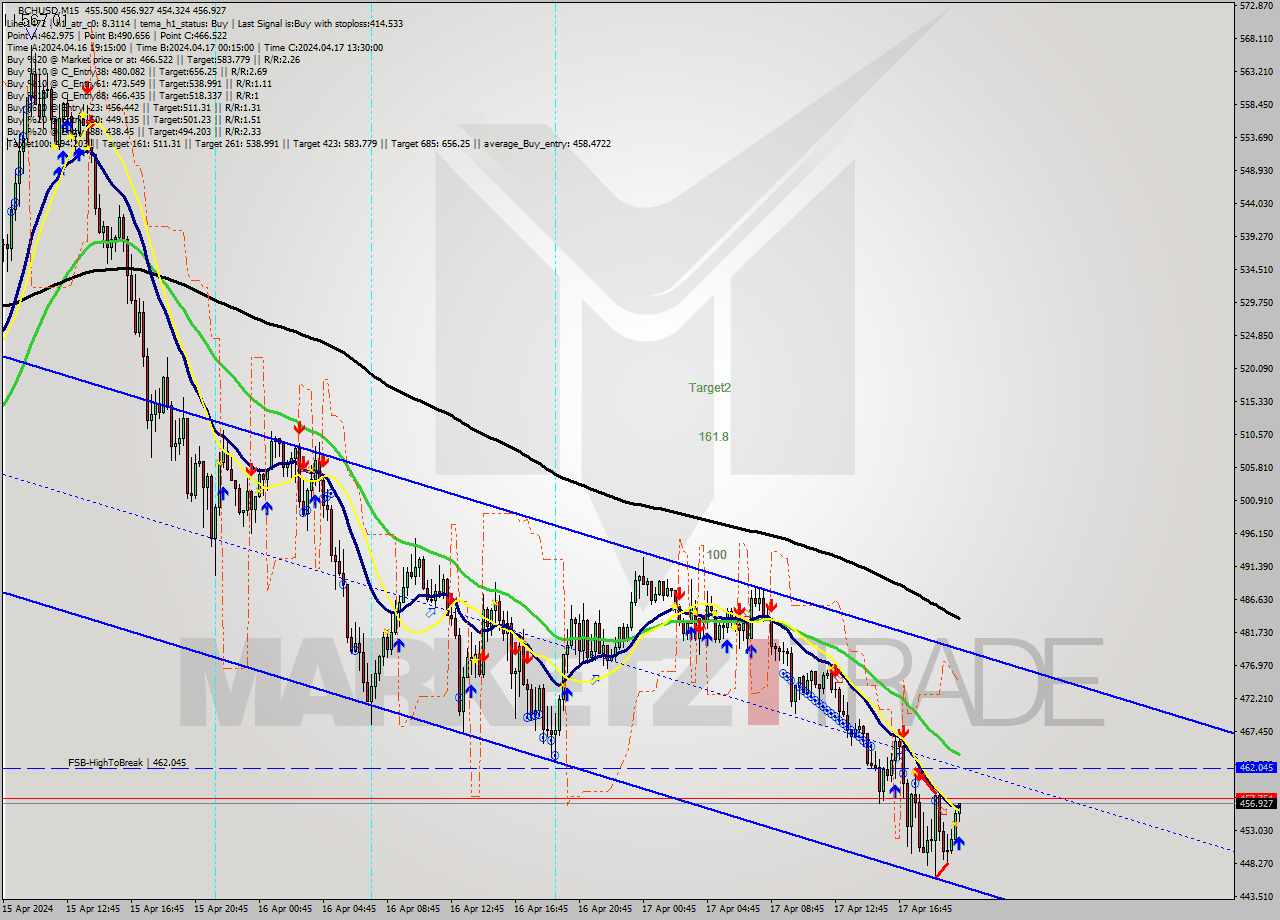Click the 548.930 price axis label
This screenshot has height=920, width=1280.
tap(1256, 170)
